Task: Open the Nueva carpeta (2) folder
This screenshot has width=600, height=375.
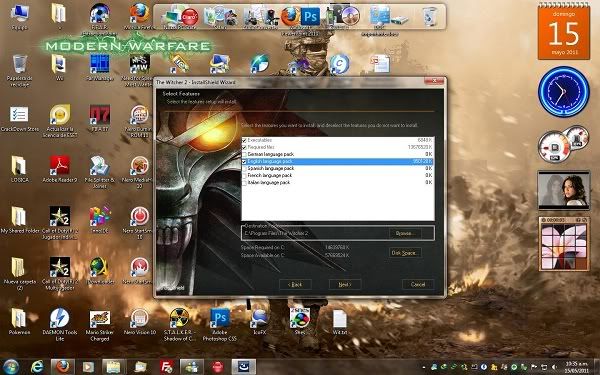Action: (x=20, y=274)
